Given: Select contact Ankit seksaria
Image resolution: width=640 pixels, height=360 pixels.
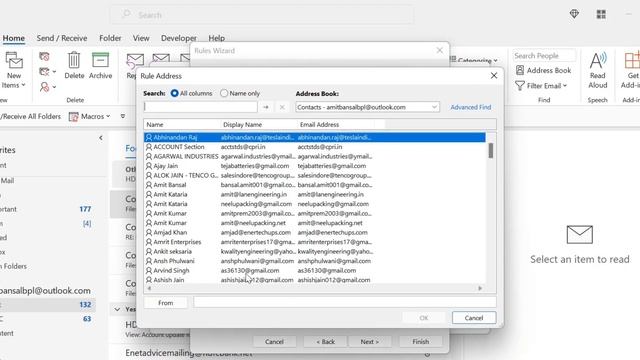Looking at the screenshot, I should pyautogui.click(x=315, y=252).
